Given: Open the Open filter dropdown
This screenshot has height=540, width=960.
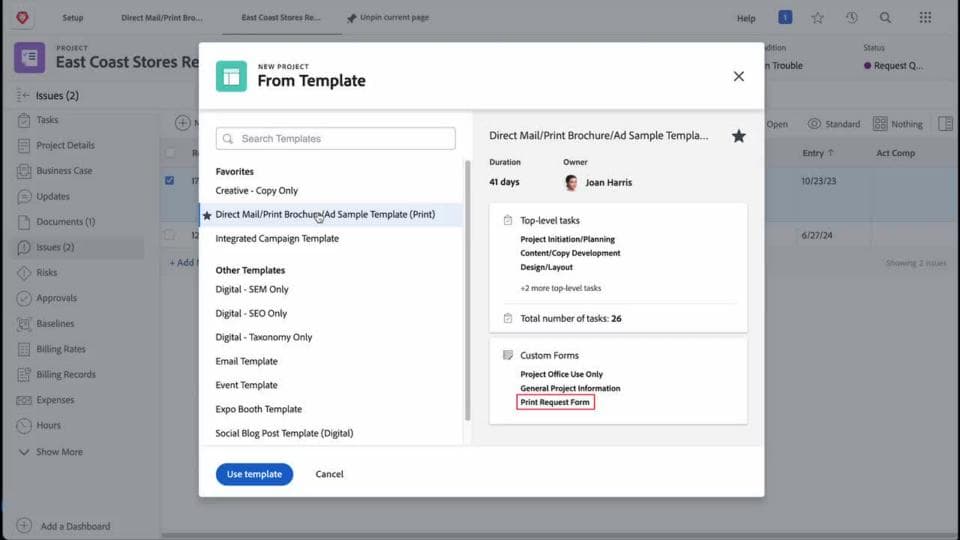Looking at the screenshot, I should [776, 124].
